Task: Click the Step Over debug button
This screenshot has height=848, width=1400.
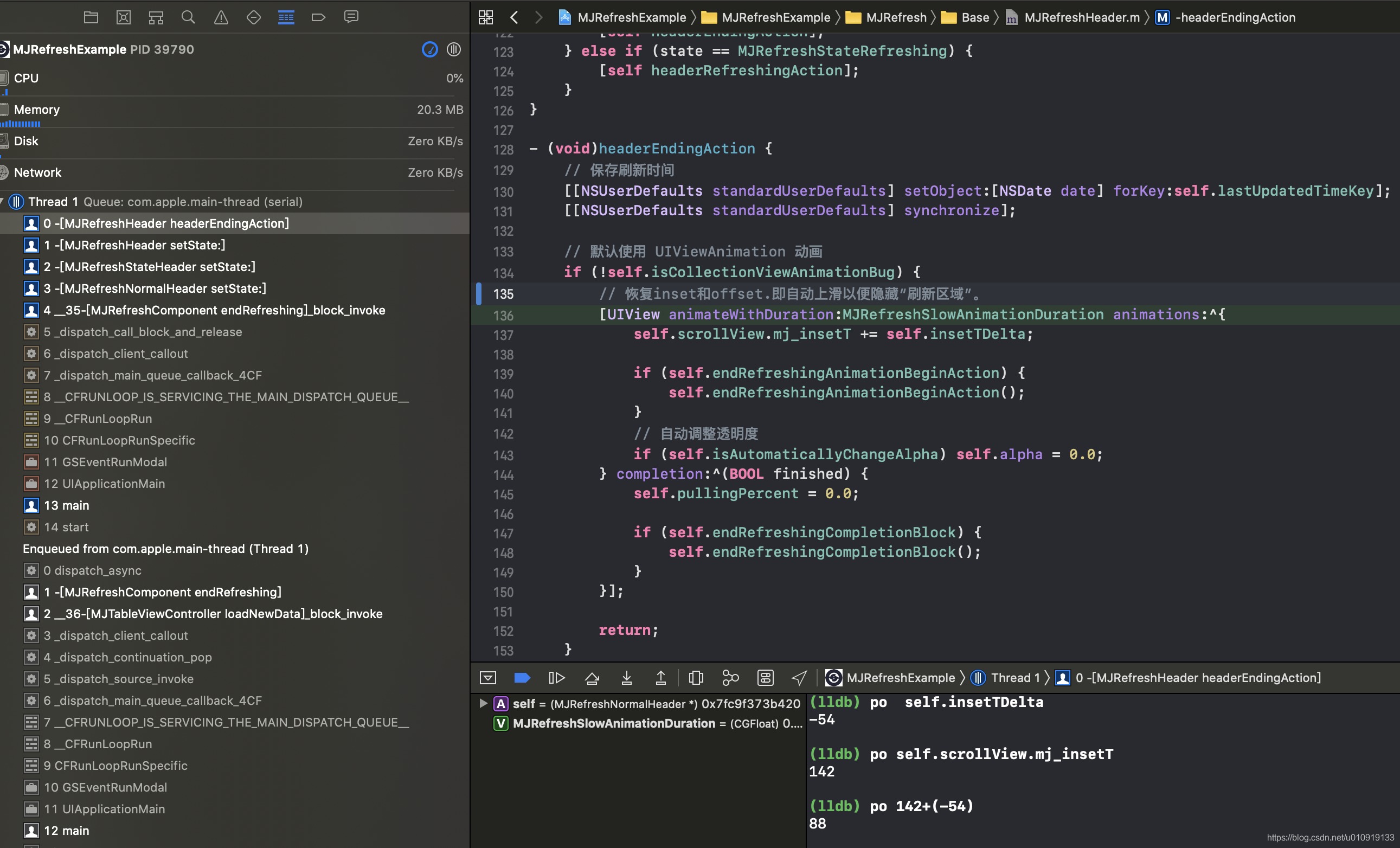Action: pyautogui.click(x=592, y=678)
